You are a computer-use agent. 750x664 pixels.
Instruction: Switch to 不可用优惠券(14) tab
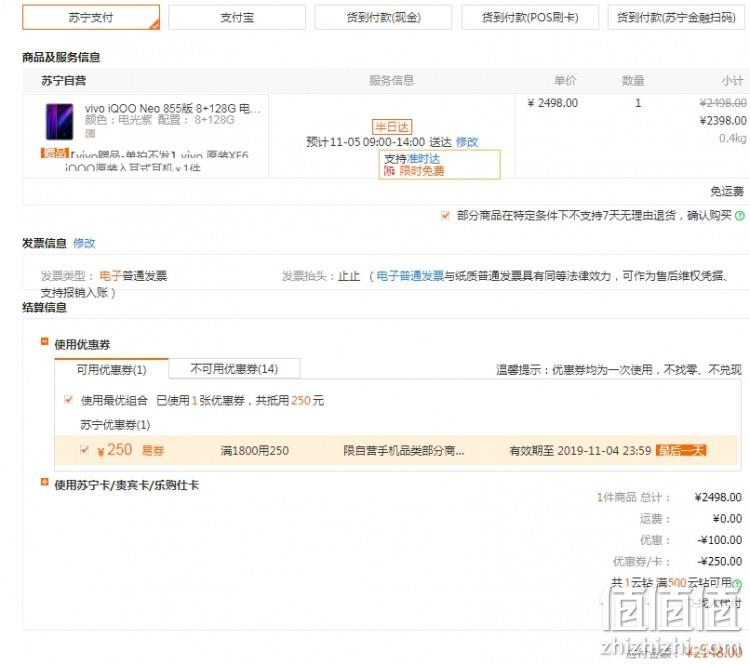click(234, 369)
